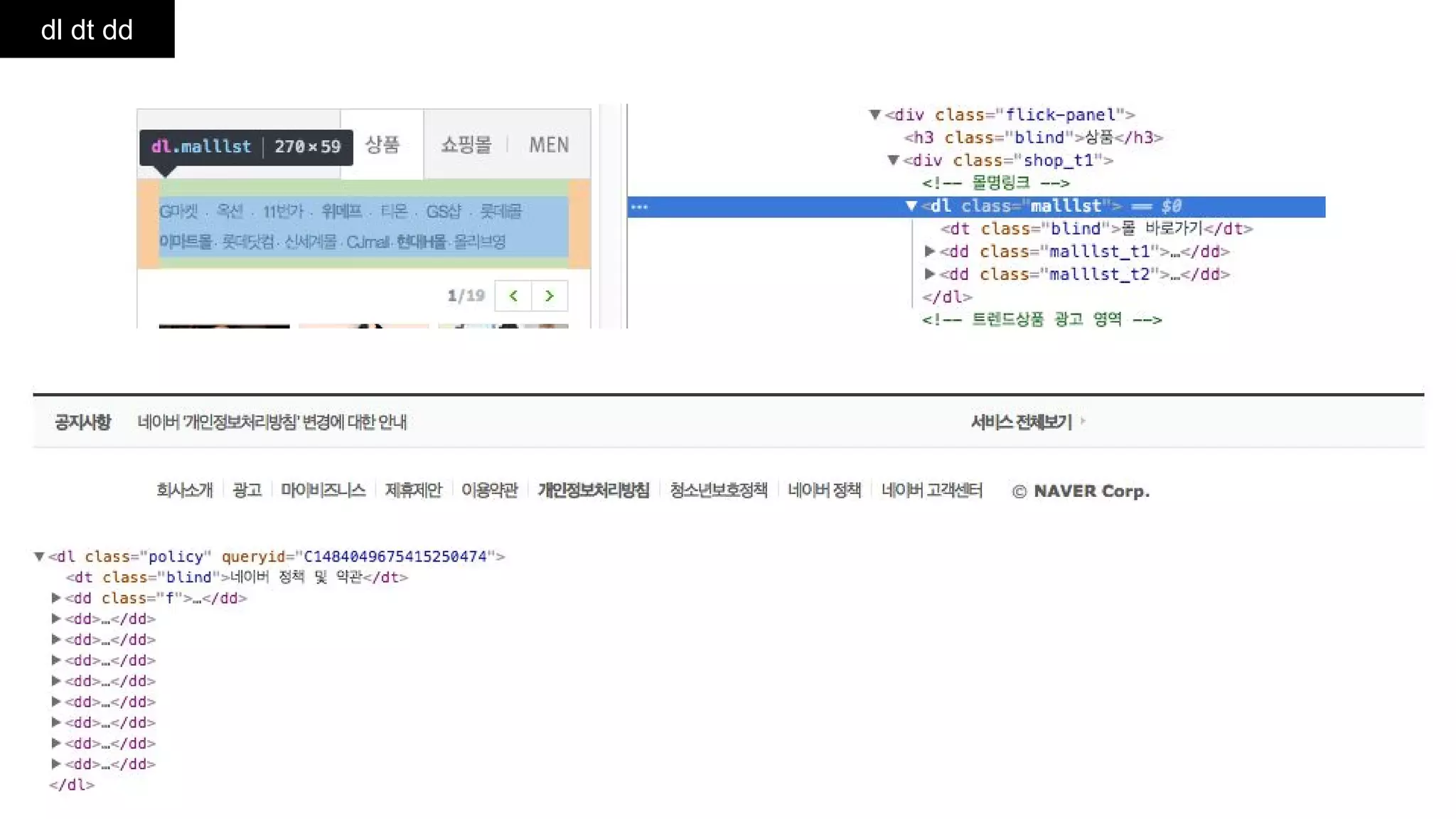This screenshot has width=1456, height=819.
Task: Open the 회사소개 footer link
Action: [x=185, y=491]
